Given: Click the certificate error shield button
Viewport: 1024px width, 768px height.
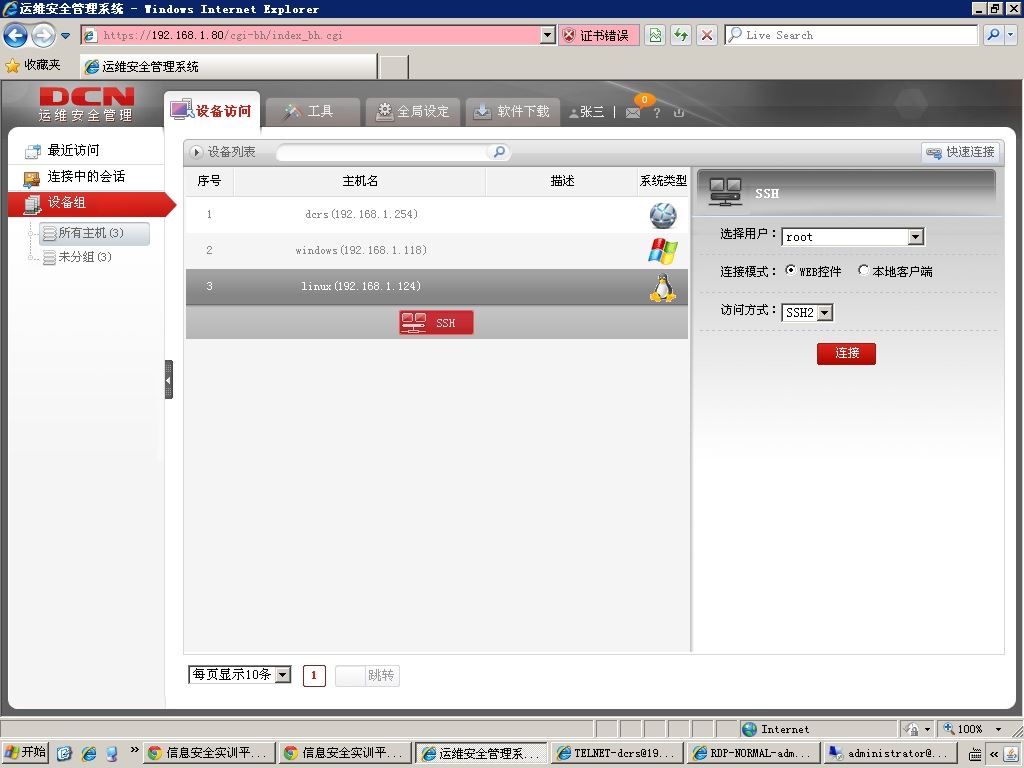Looking at the screenshot, I should pos(599,35).
